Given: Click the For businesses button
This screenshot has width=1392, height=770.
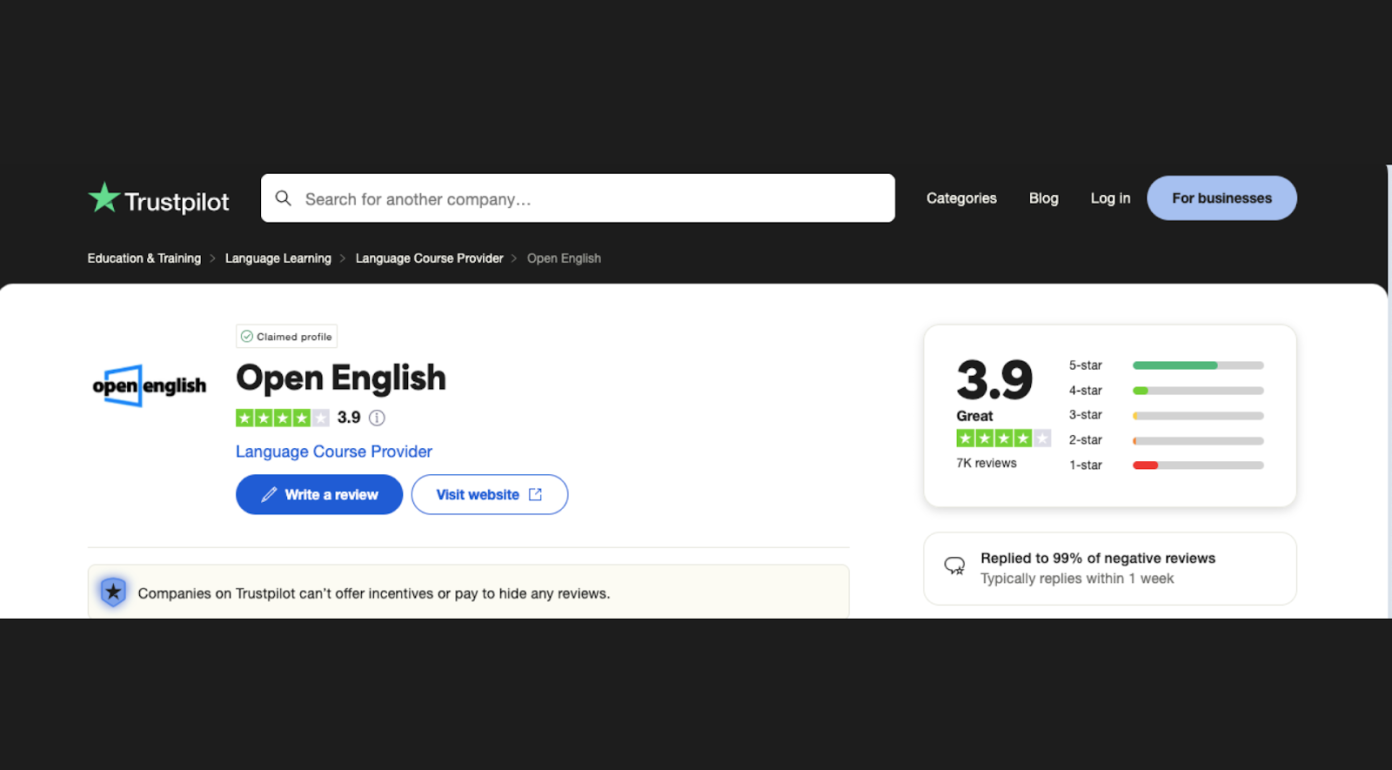Looking at the screenshot, I should pos(1222,198).
